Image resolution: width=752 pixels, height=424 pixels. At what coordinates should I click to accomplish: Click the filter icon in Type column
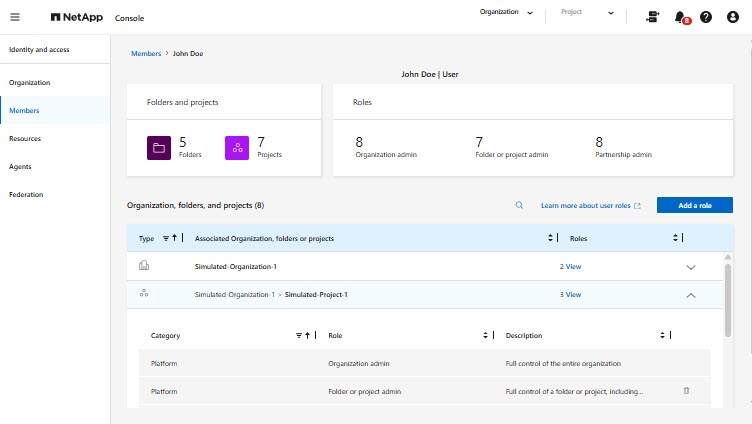click(166, 238)
